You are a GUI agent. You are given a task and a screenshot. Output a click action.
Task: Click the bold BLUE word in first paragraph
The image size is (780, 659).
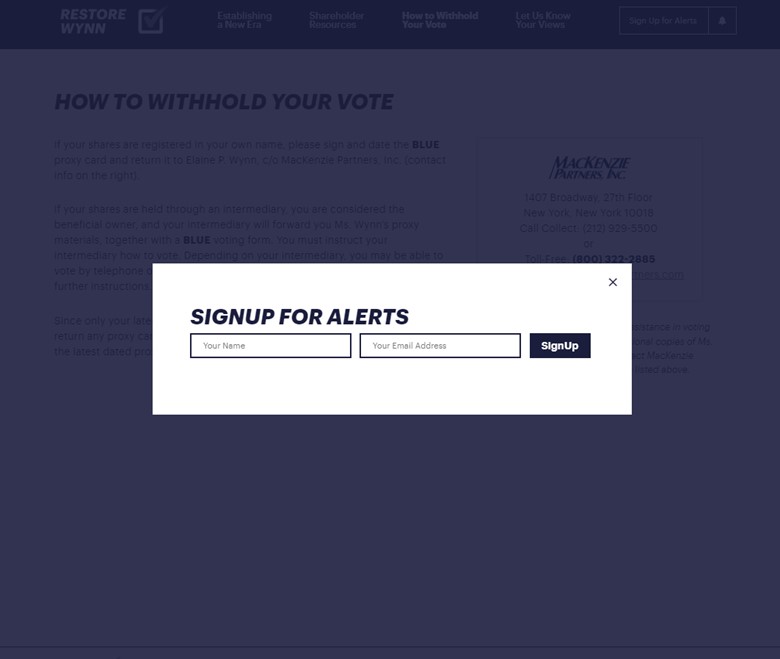(x=425, y=145)
